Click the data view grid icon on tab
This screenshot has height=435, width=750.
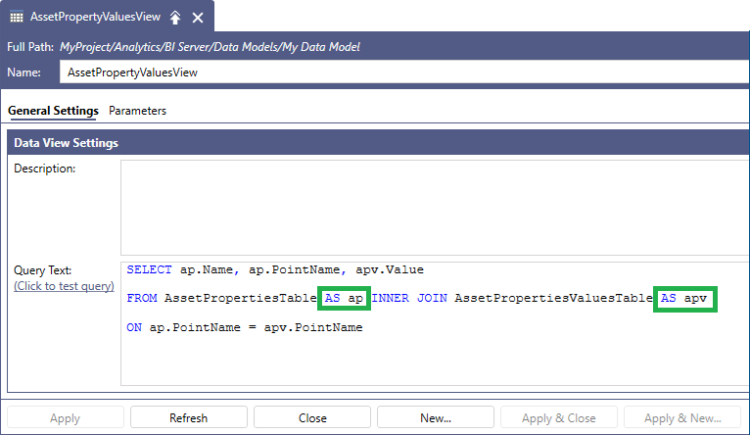click(16, 17)
